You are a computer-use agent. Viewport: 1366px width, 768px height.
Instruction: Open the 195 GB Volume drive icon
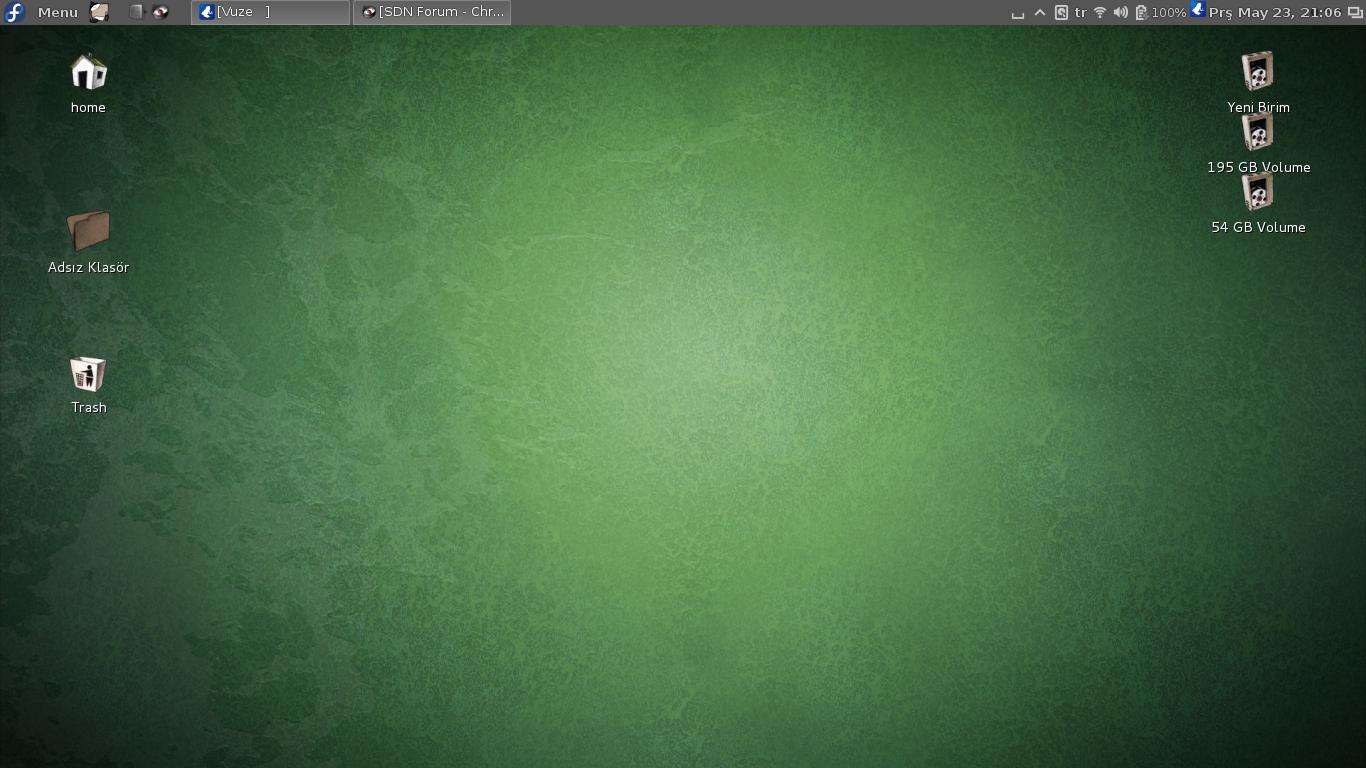click(x=1258, y=131)
